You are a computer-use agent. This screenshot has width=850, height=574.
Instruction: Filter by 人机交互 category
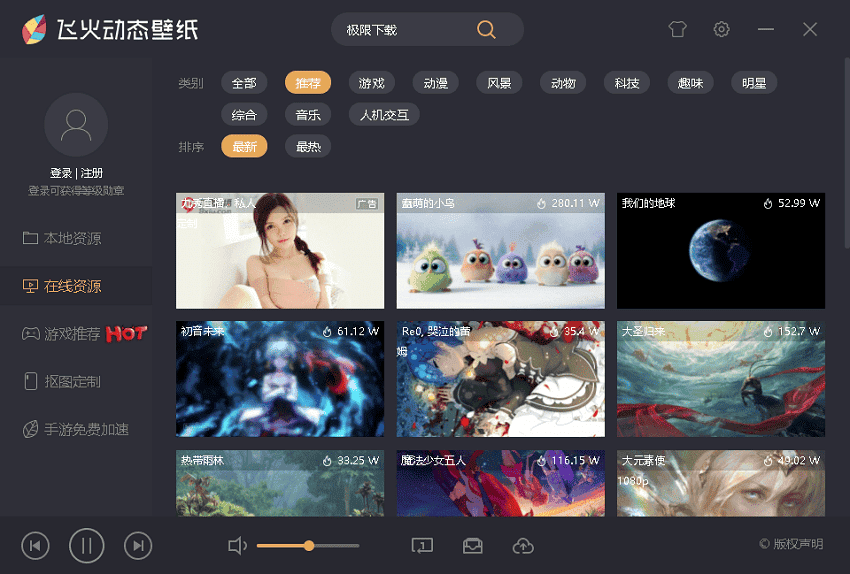coord(384,115)
